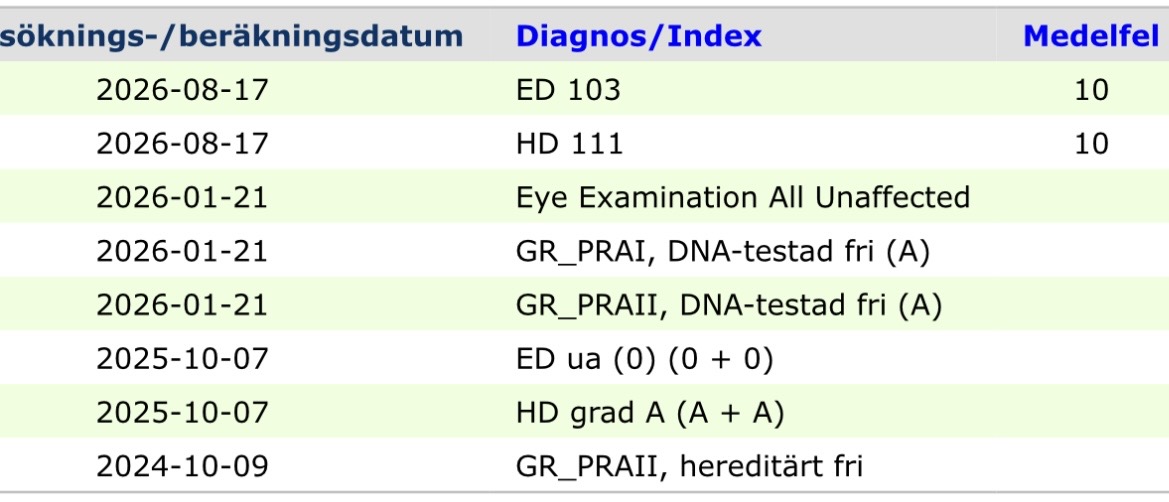Click the 2025-10-07 date beside ED ua
This screenshot has width=1169, height=502.
point(182,359)
